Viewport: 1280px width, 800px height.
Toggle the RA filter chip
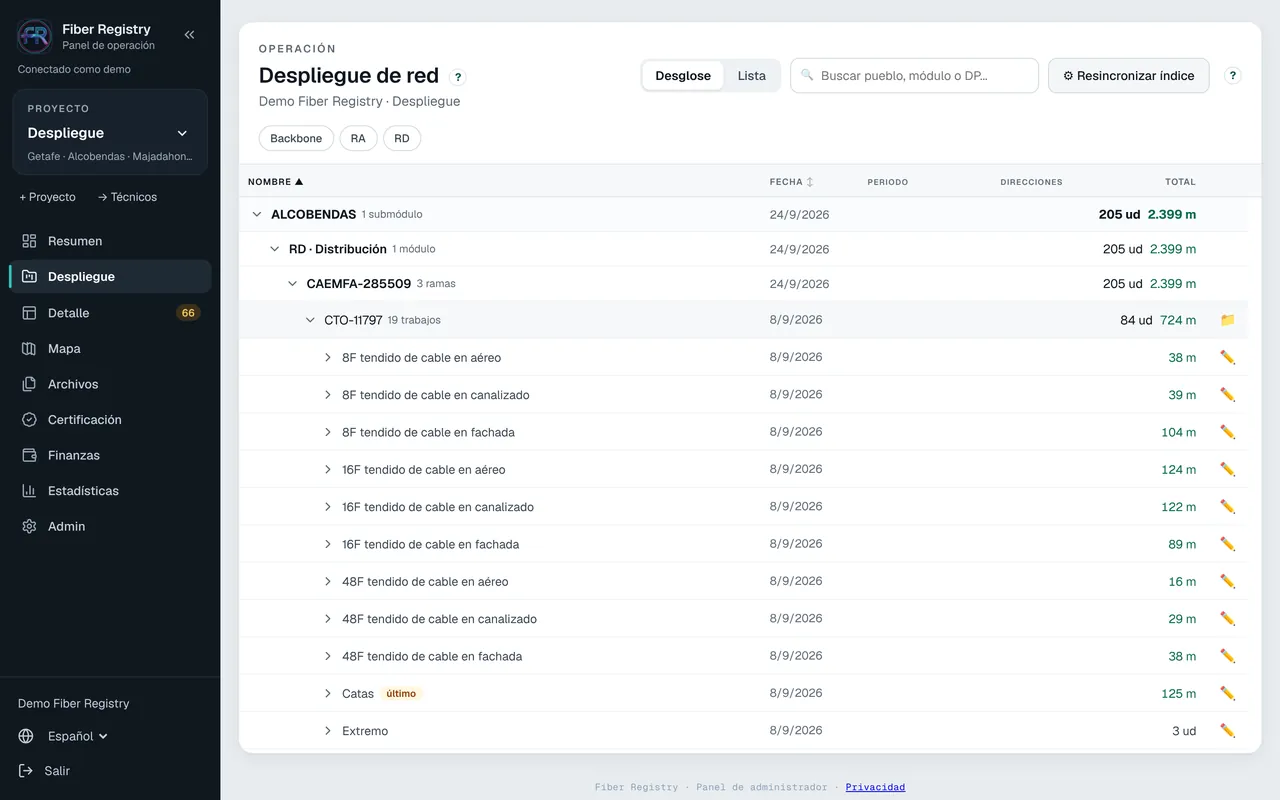tap(358, 139)
